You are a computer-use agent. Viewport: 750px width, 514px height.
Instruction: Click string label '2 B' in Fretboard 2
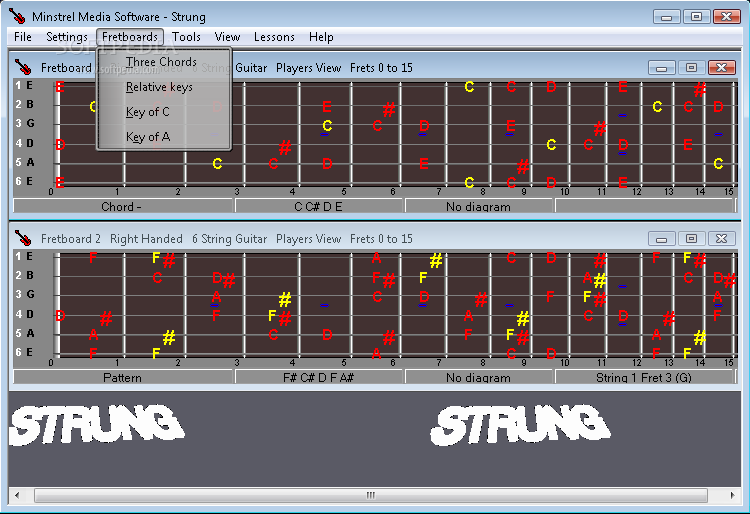pyautogui.click(x=24, y=275)
